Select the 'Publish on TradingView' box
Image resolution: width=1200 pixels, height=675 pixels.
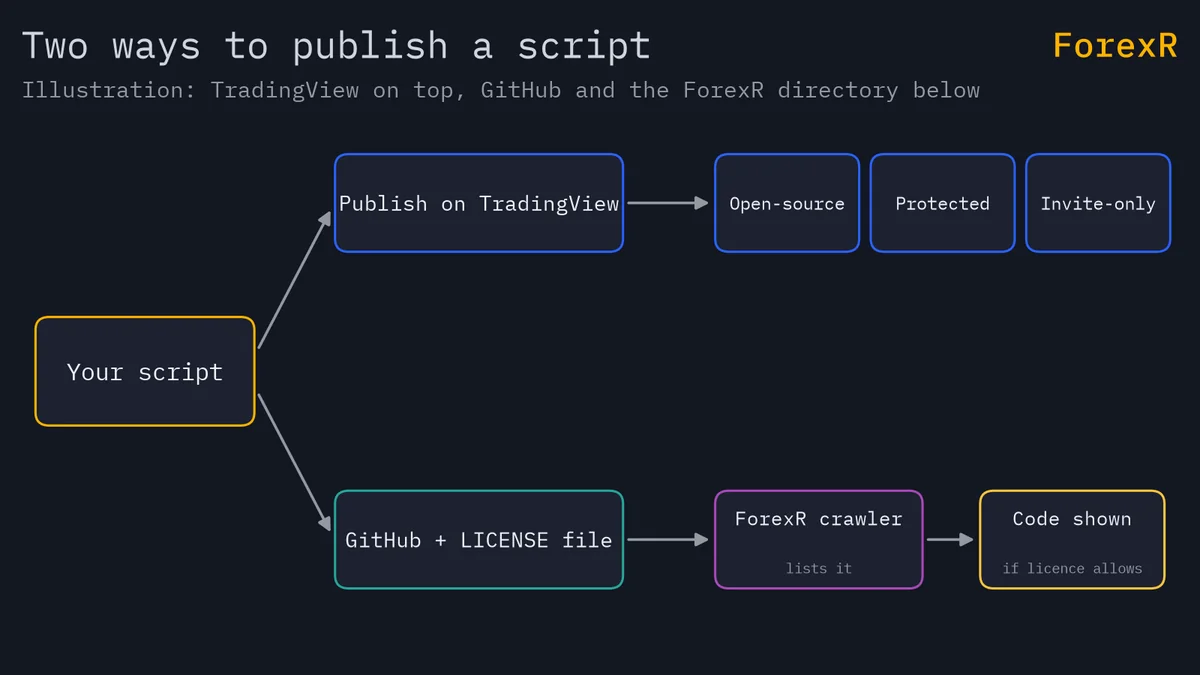pos(479,203)
